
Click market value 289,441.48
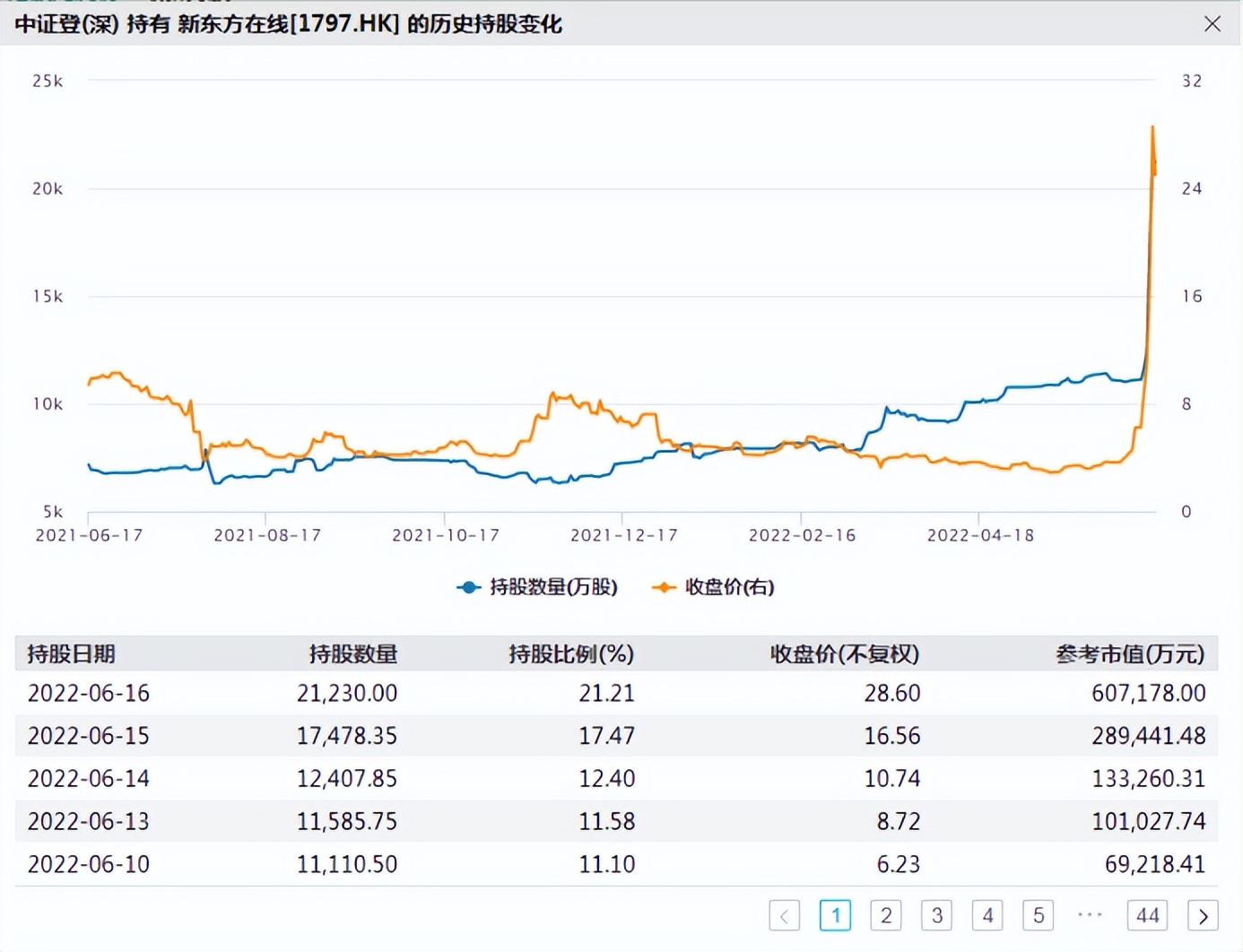pyautogui.click(x=1149, y=736)
